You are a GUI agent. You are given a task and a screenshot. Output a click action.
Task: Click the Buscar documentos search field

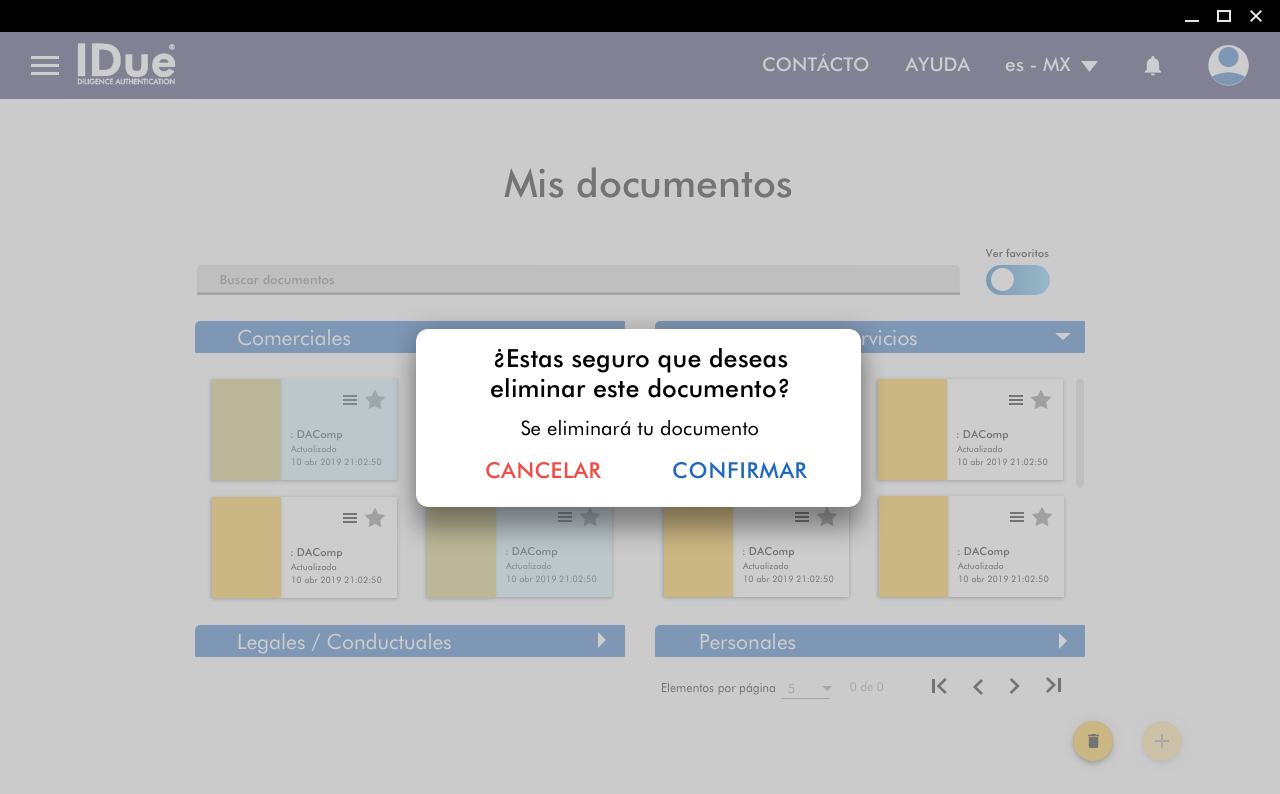coord(578,280)
